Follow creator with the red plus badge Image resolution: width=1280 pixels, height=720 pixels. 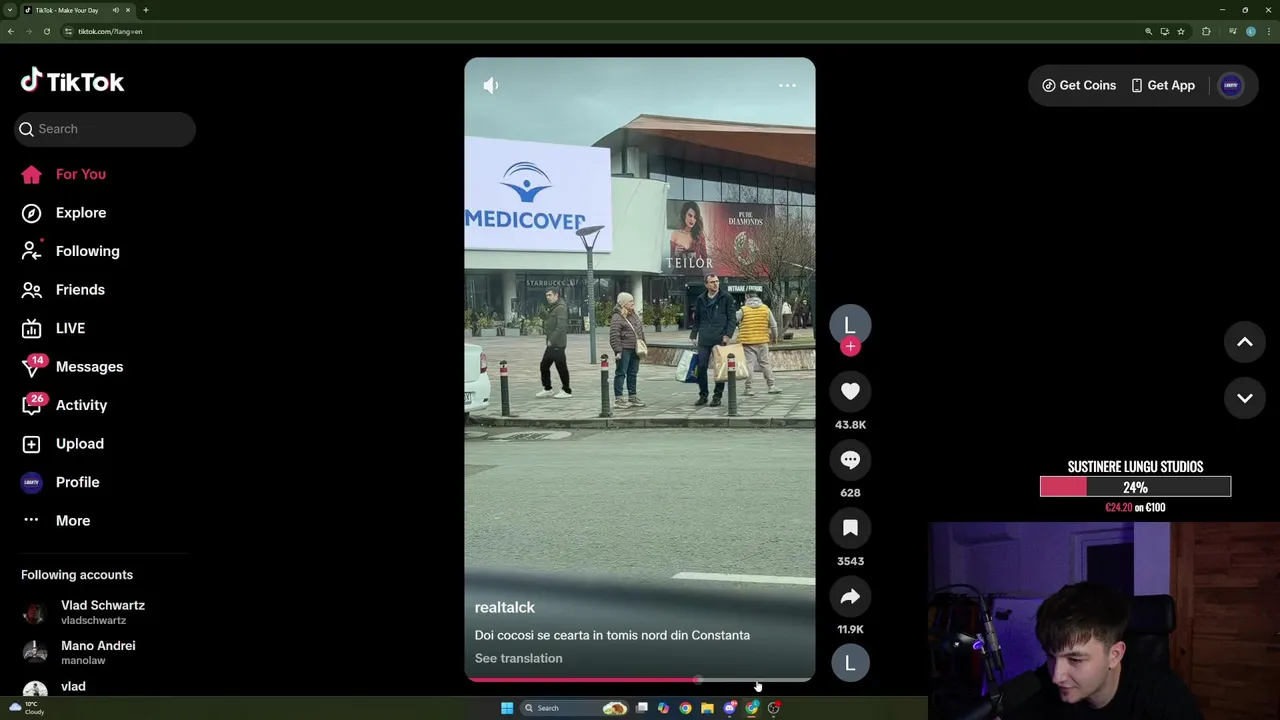(x=850, y=346)
